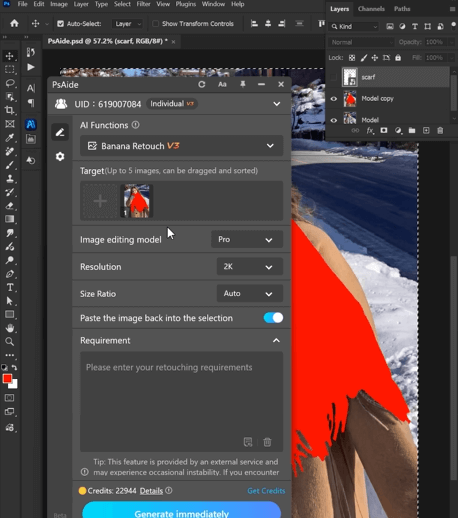458x518 pixels.
Task: Open the Normal blend mode dropdown
Action: 361,42
